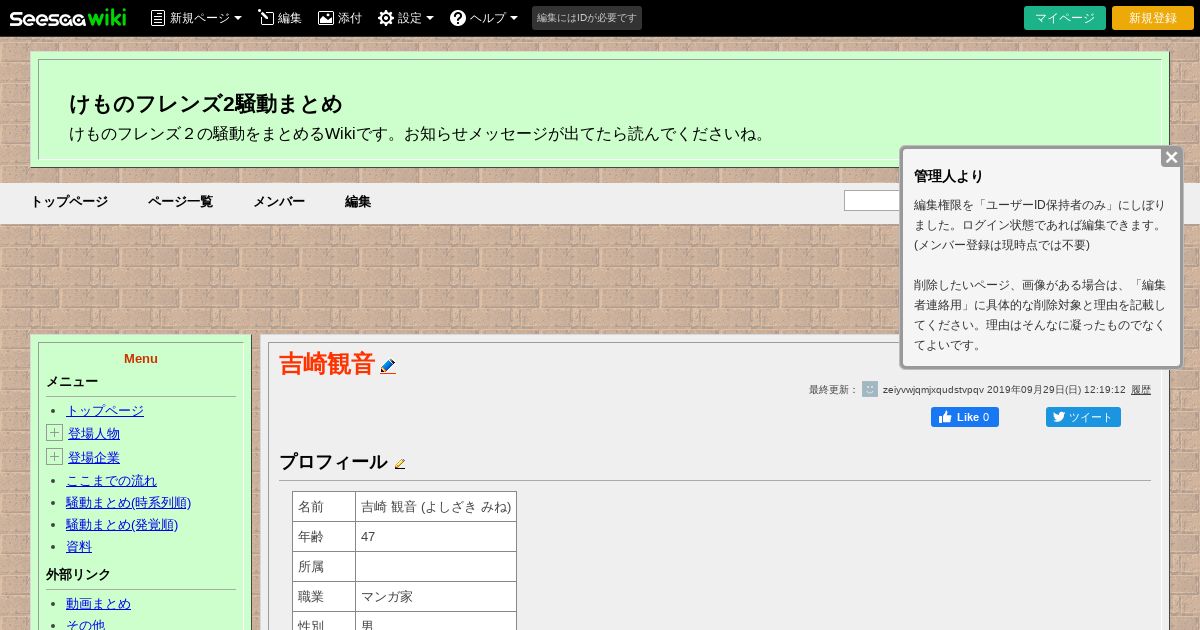The image size is (1200, 630).
Task: Focus the wiki search input field
Action: pyautogui.click(x=872, y=201)
